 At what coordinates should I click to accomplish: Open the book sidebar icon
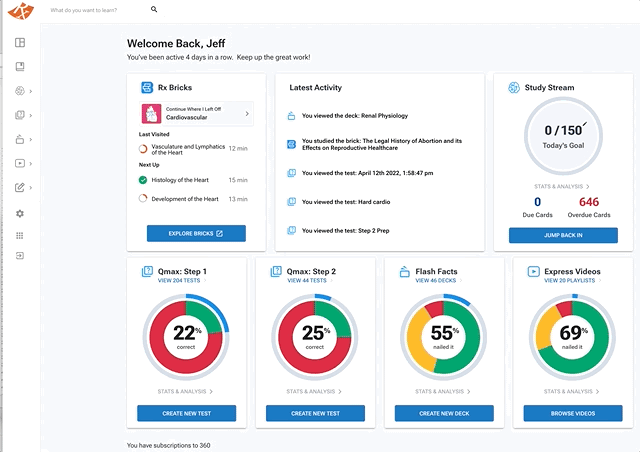[x=20, y=67]
